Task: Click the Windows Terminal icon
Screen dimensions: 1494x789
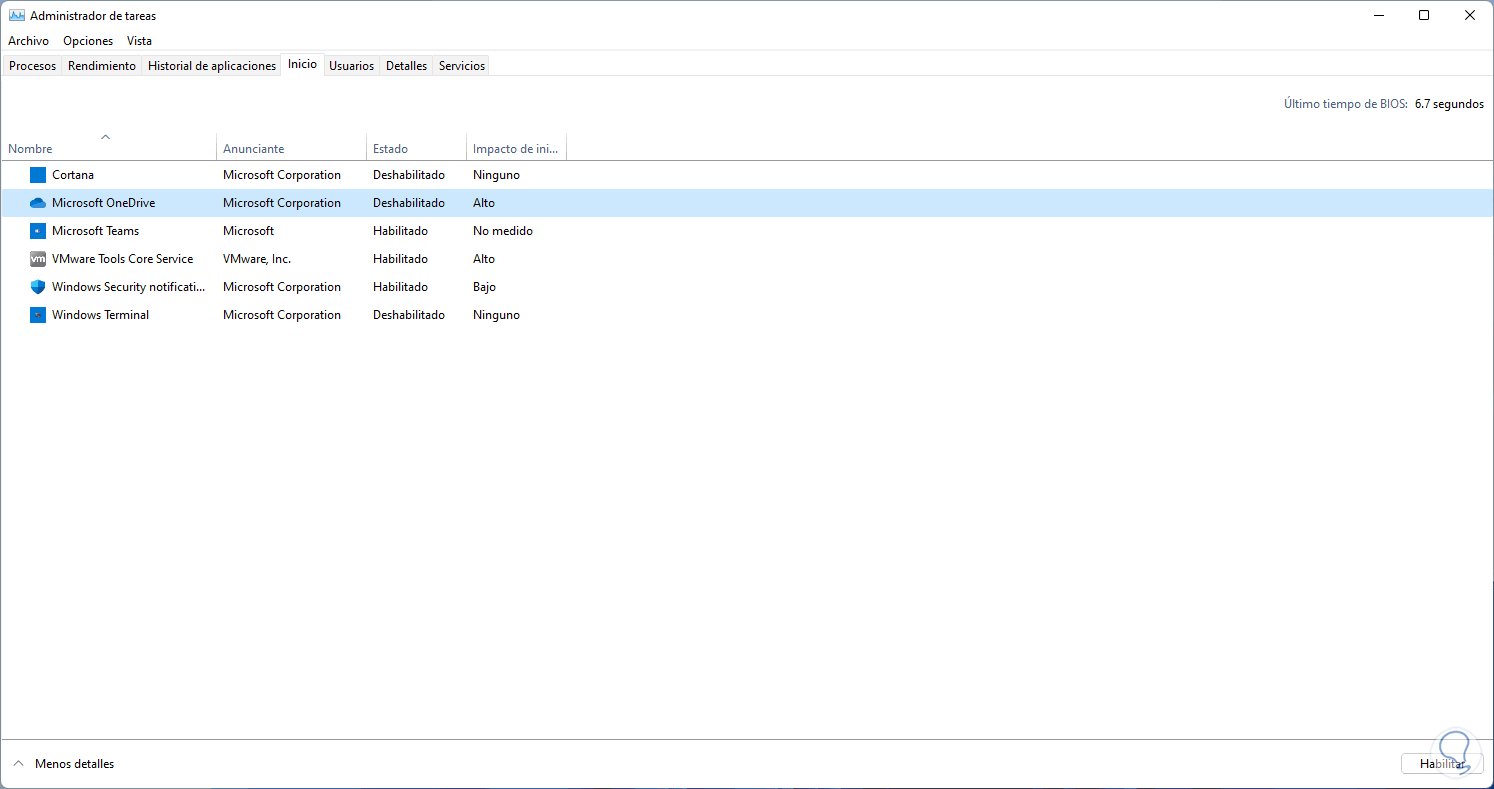Action: pyautogui.click(x=38, y=315)
